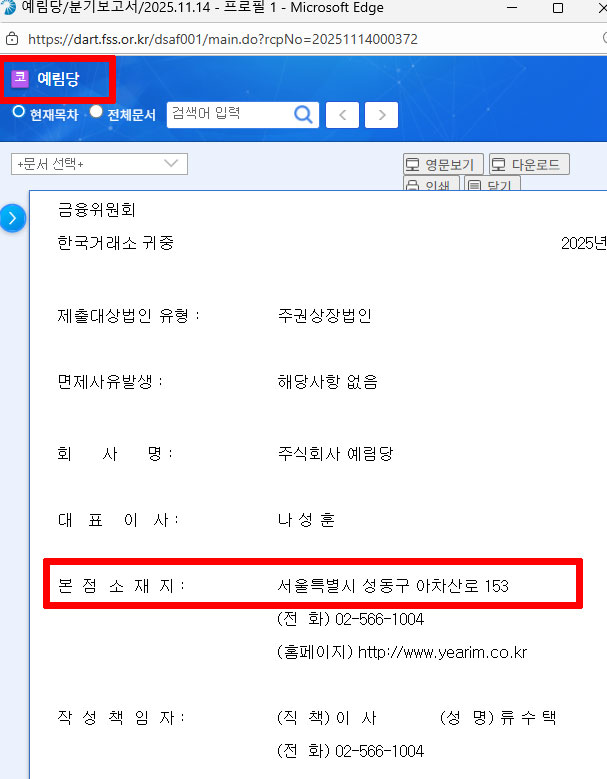Click the label 본 점 소 재 지
The width and height of the screenshot is (607, 779).
(x=121, y=586)
